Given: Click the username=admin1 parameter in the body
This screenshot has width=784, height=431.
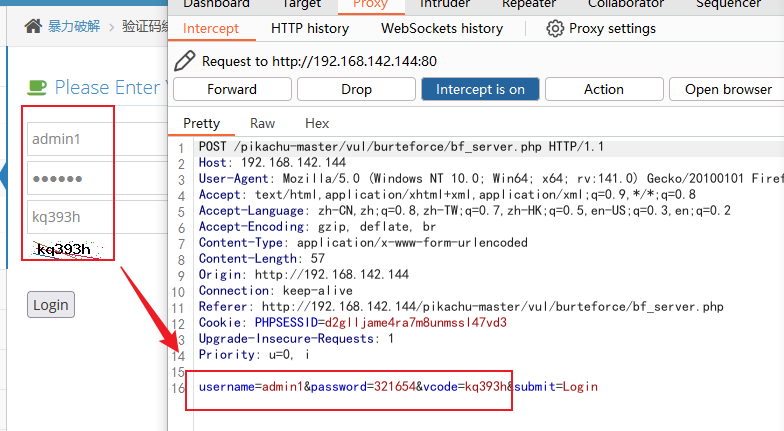Looking at the screenshot, I should (251, 386).
